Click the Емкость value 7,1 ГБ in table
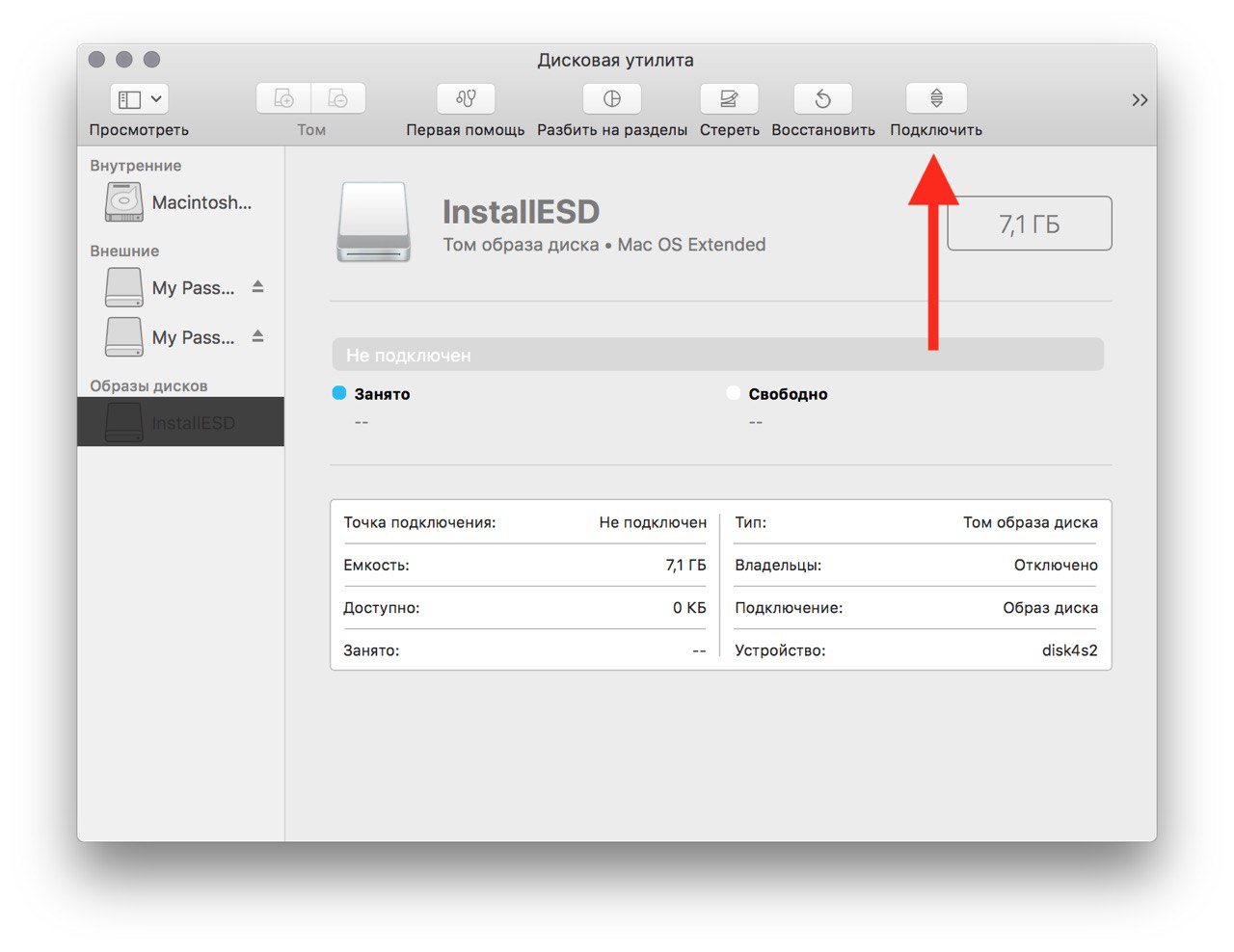 pos(685,565)
